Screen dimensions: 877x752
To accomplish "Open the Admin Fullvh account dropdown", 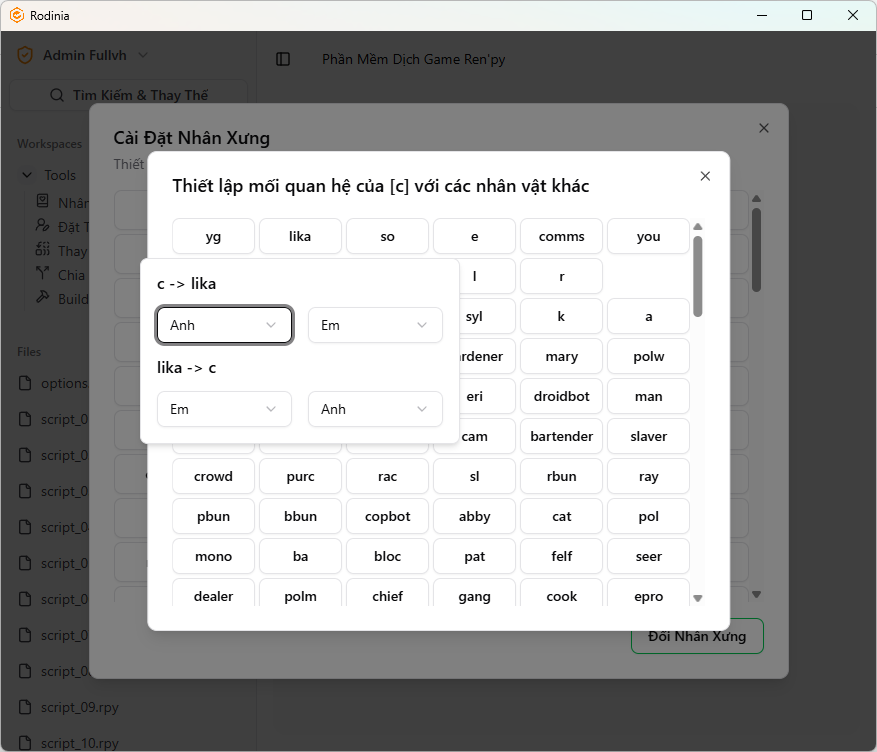I will [x=84, y=55].
